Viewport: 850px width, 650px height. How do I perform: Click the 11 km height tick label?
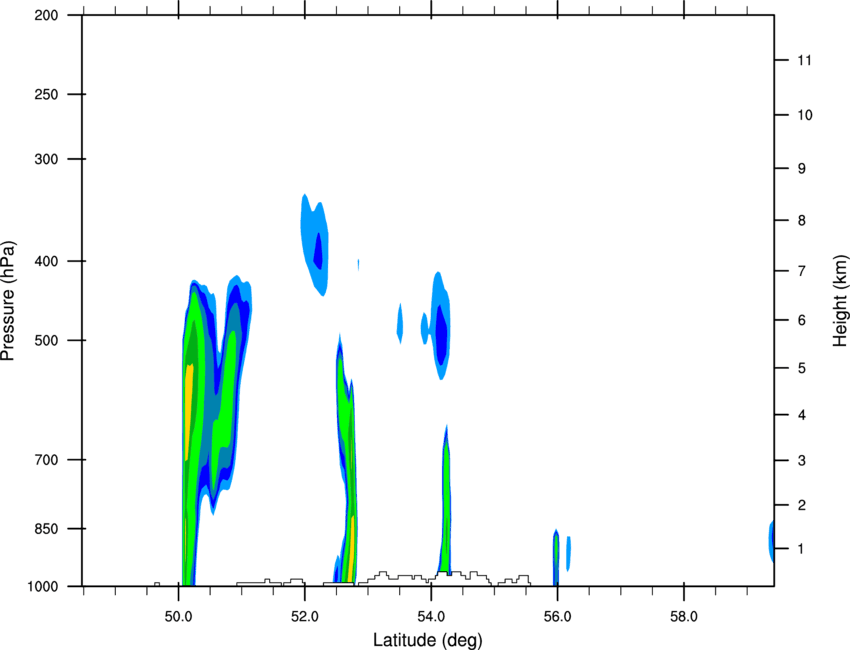coord(805,60)
